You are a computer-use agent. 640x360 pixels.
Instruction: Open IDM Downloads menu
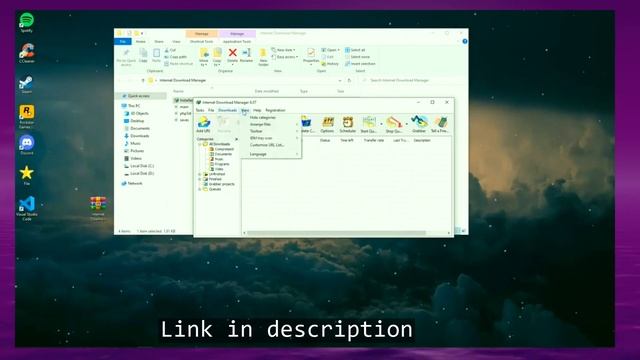click(x=227, y=110)
